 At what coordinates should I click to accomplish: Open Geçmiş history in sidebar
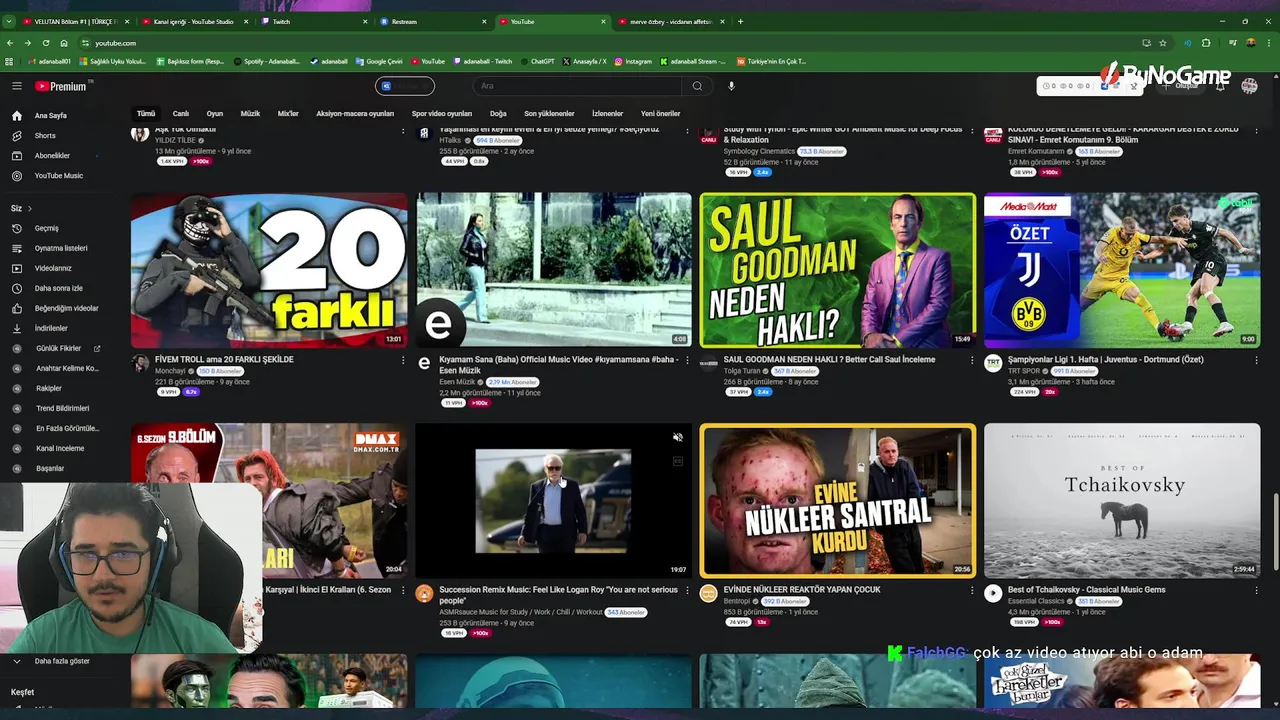click(47, 228)
